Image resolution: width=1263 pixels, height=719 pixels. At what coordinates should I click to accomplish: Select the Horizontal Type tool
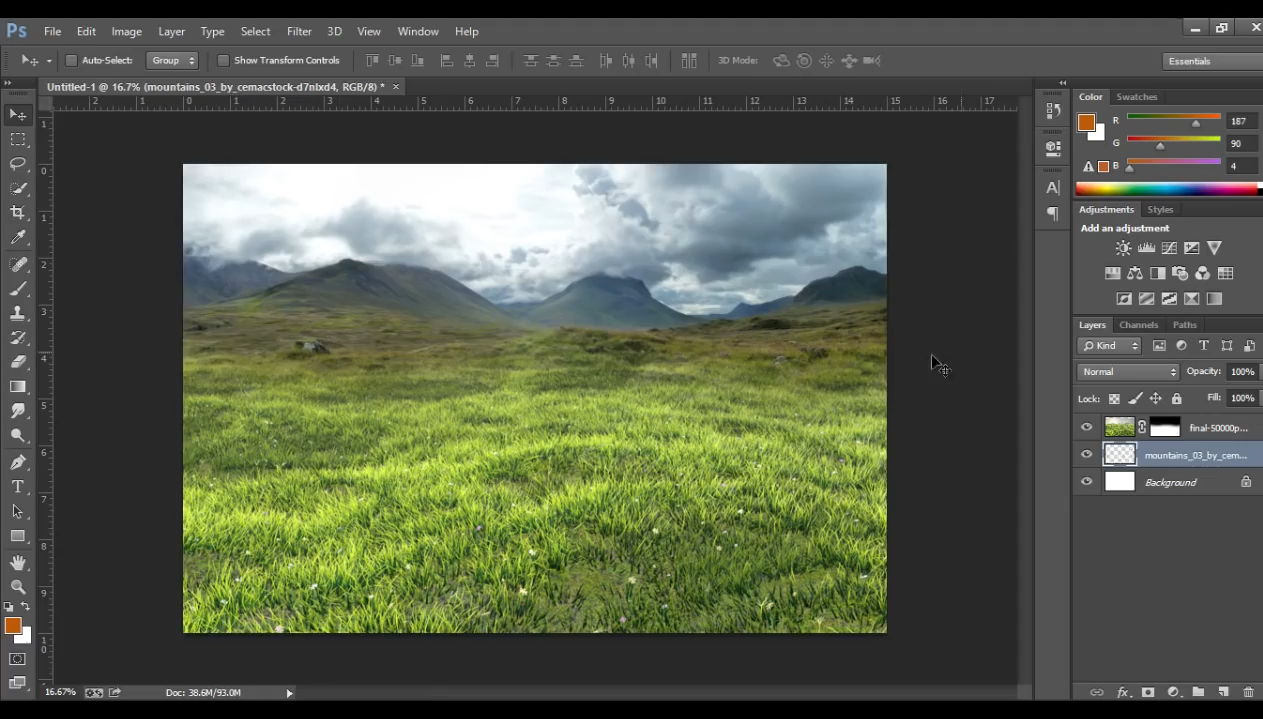(x=18, y=487)
